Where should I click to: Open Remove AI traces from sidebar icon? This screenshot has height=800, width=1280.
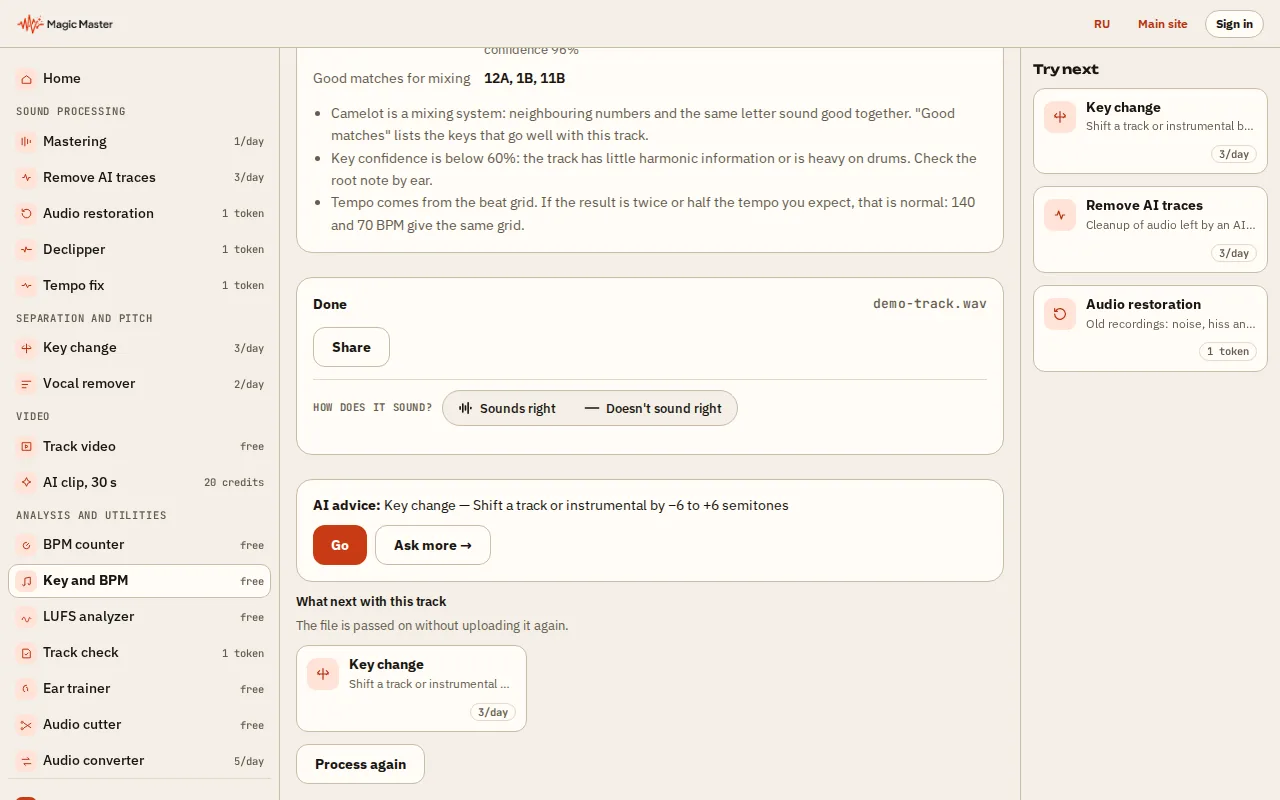(x=26, y=178)
